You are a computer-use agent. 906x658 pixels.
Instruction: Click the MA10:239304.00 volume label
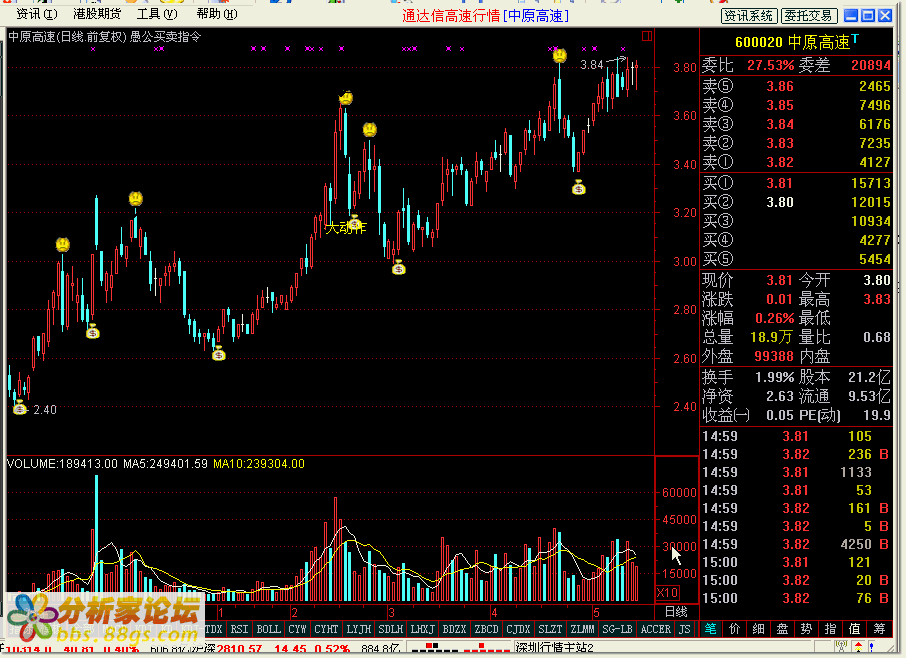[x=259, y=464]
